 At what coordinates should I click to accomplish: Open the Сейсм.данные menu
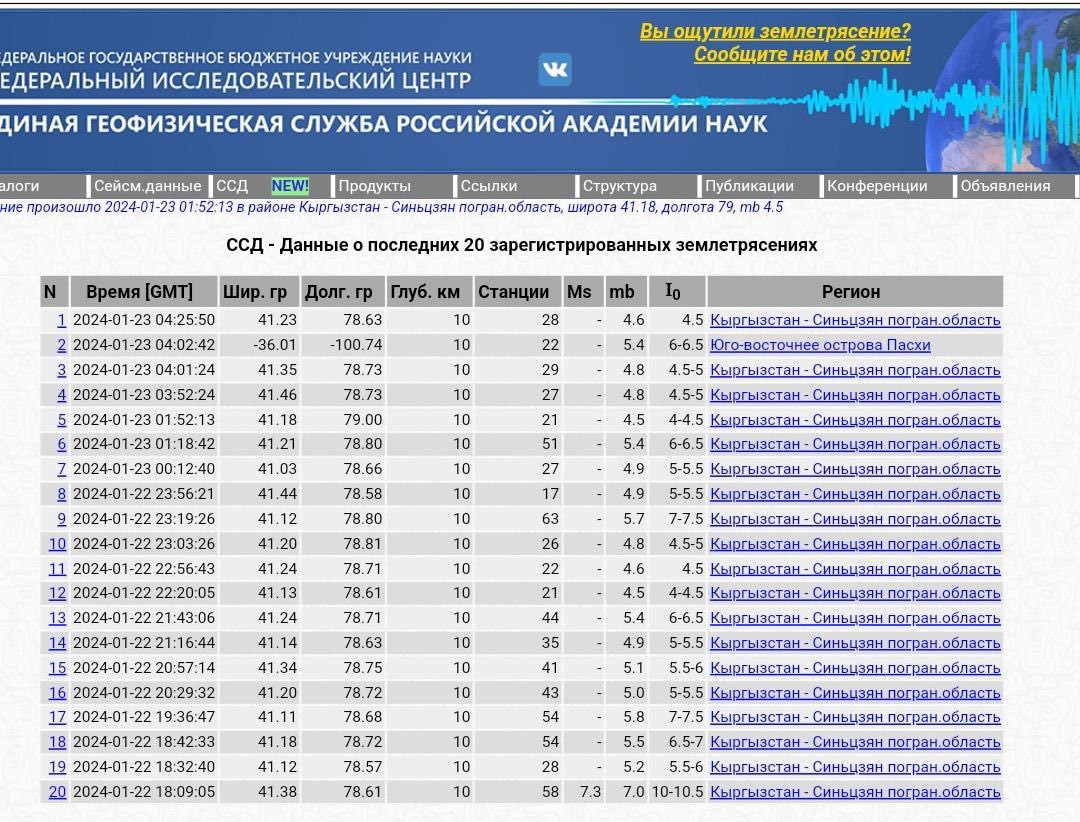click(x=147, y=186)
